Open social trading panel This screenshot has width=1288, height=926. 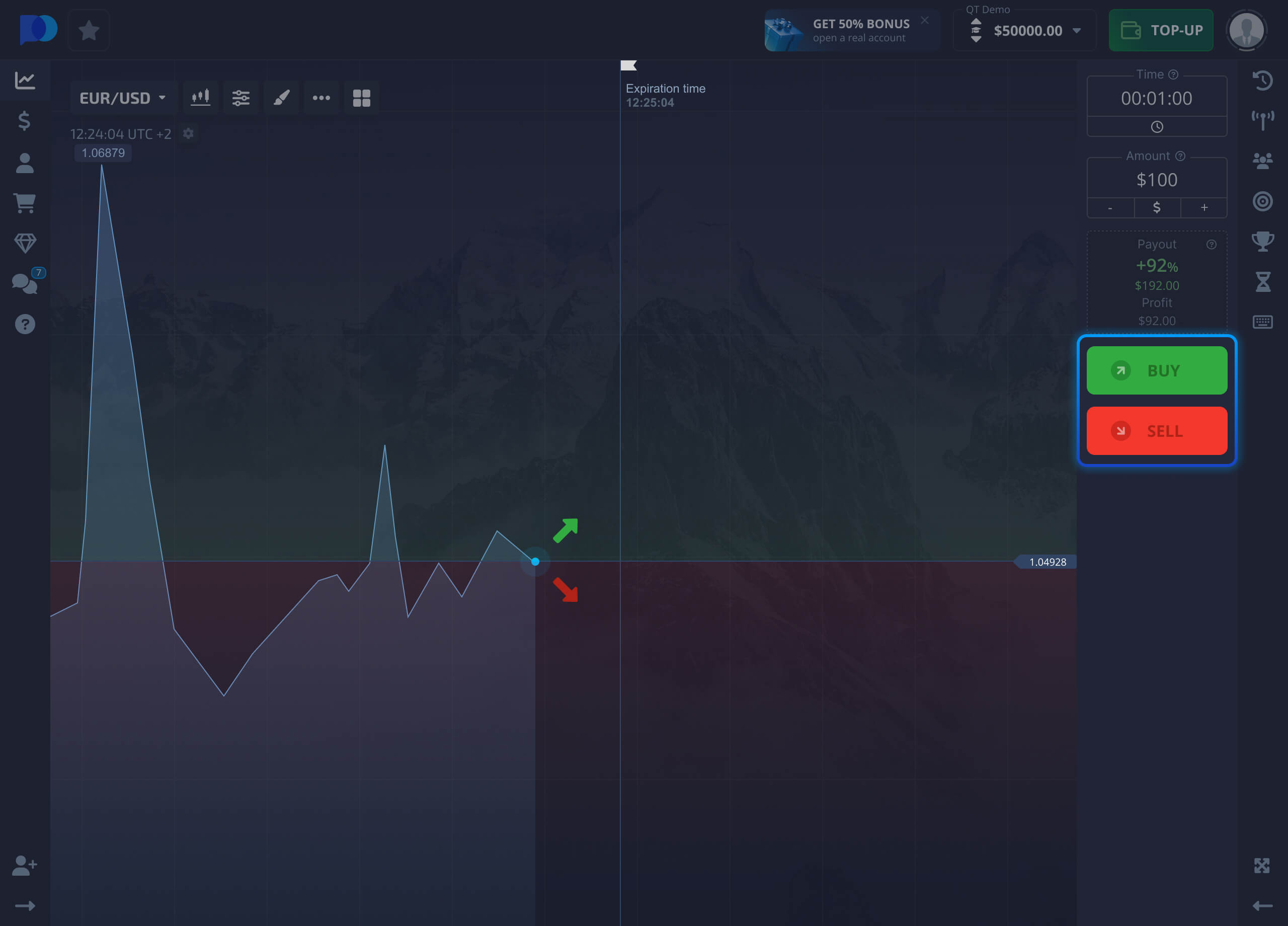1263,161
